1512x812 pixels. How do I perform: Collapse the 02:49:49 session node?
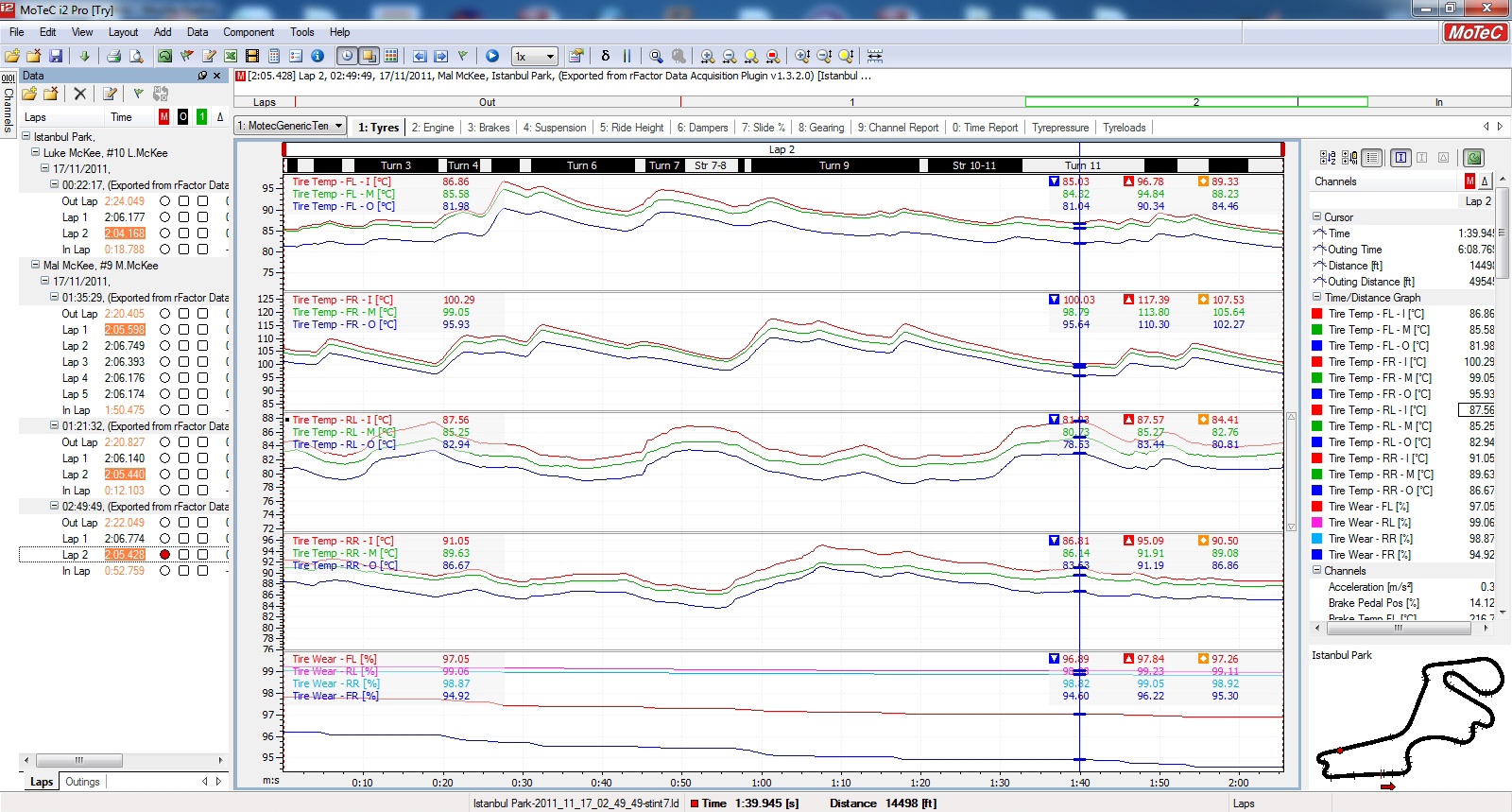click(54, 506)
